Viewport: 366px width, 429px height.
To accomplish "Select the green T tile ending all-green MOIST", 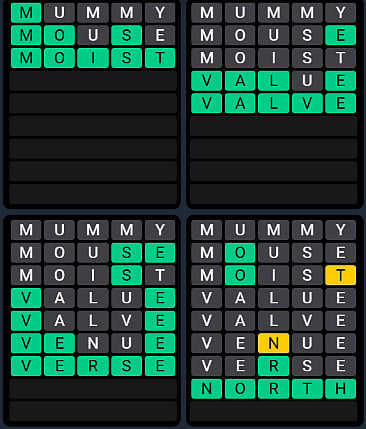I will click(x=160, y=58).
